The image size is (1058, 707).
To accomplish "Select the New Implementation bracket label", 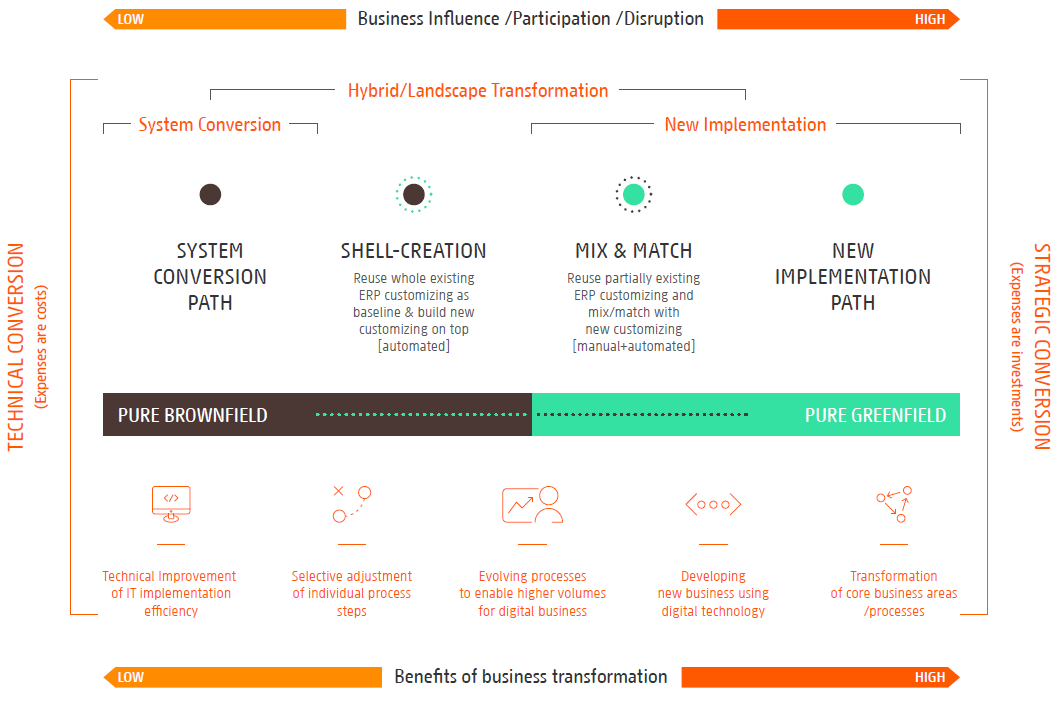I will coord(746,125).
